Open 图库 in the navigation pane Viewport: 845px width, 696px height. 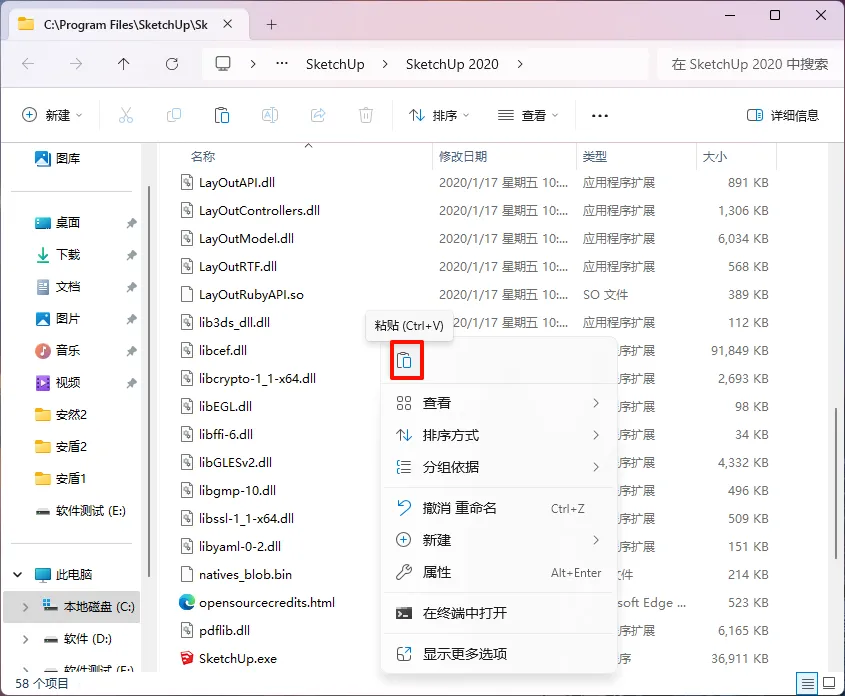[57, 158]
